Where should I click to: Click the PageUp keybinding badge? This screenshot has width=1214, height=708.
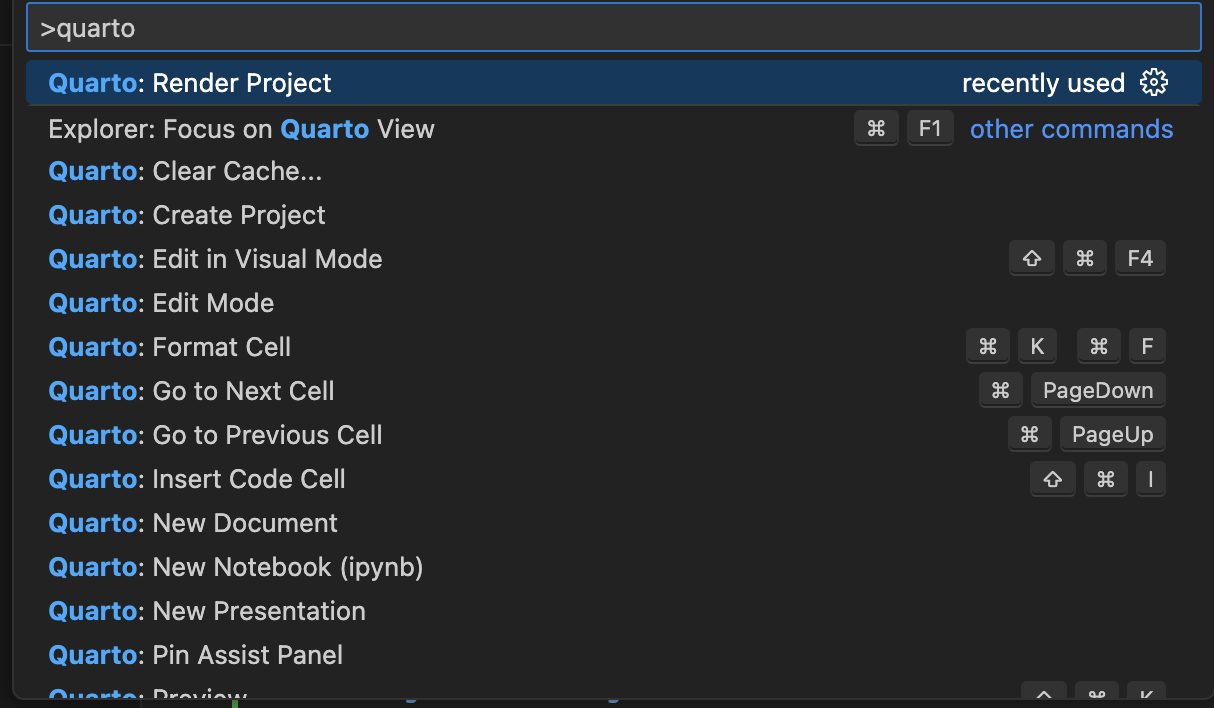(x=1112, y=435)
